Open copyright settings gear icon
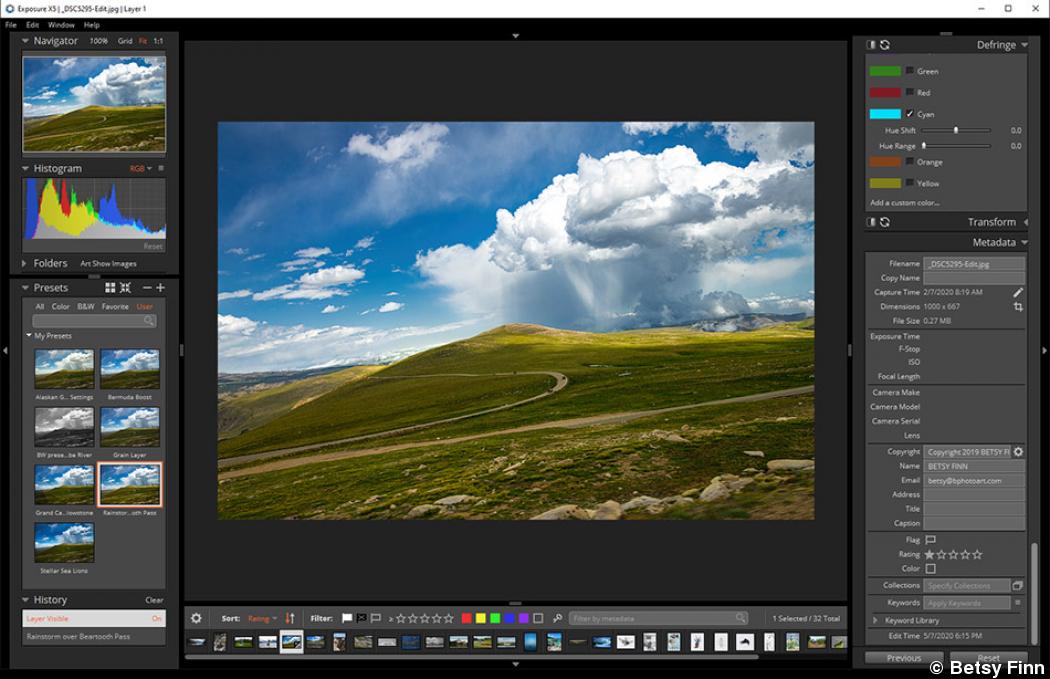The height and width of the screenshot is (679, 1050). (x=1019, y=452)
